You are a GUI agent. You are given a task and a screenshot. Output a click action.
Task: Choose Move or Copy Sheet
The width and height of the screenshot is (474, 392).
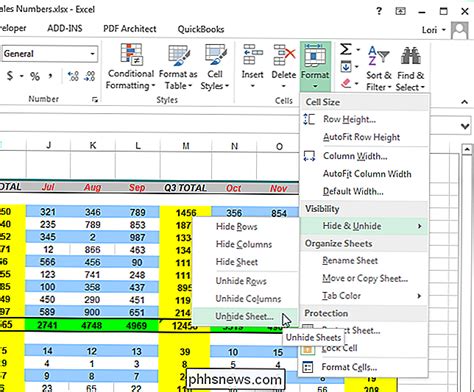365,278
